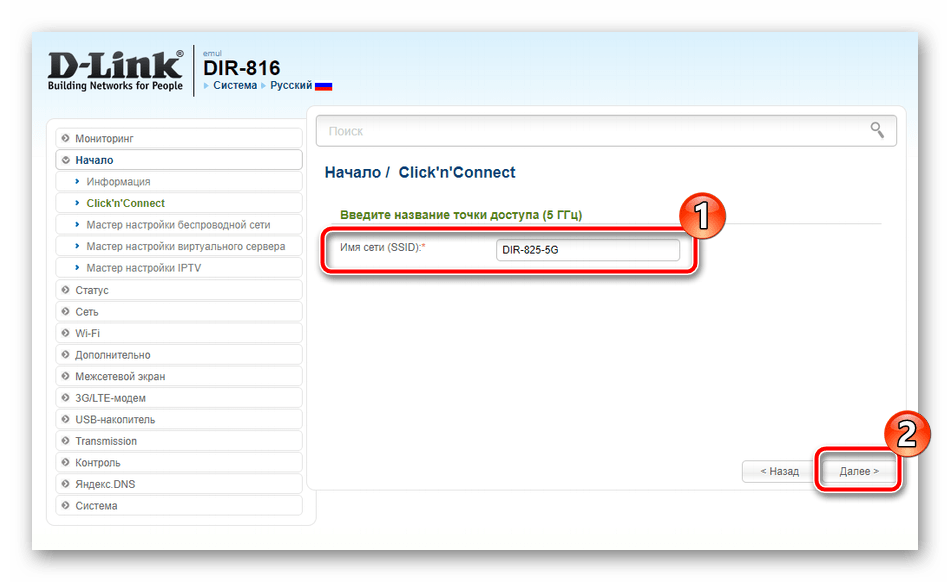The width and height of the screenshot is (950, 582).
Task: Click the Russian flag icon
Action: 324,86
